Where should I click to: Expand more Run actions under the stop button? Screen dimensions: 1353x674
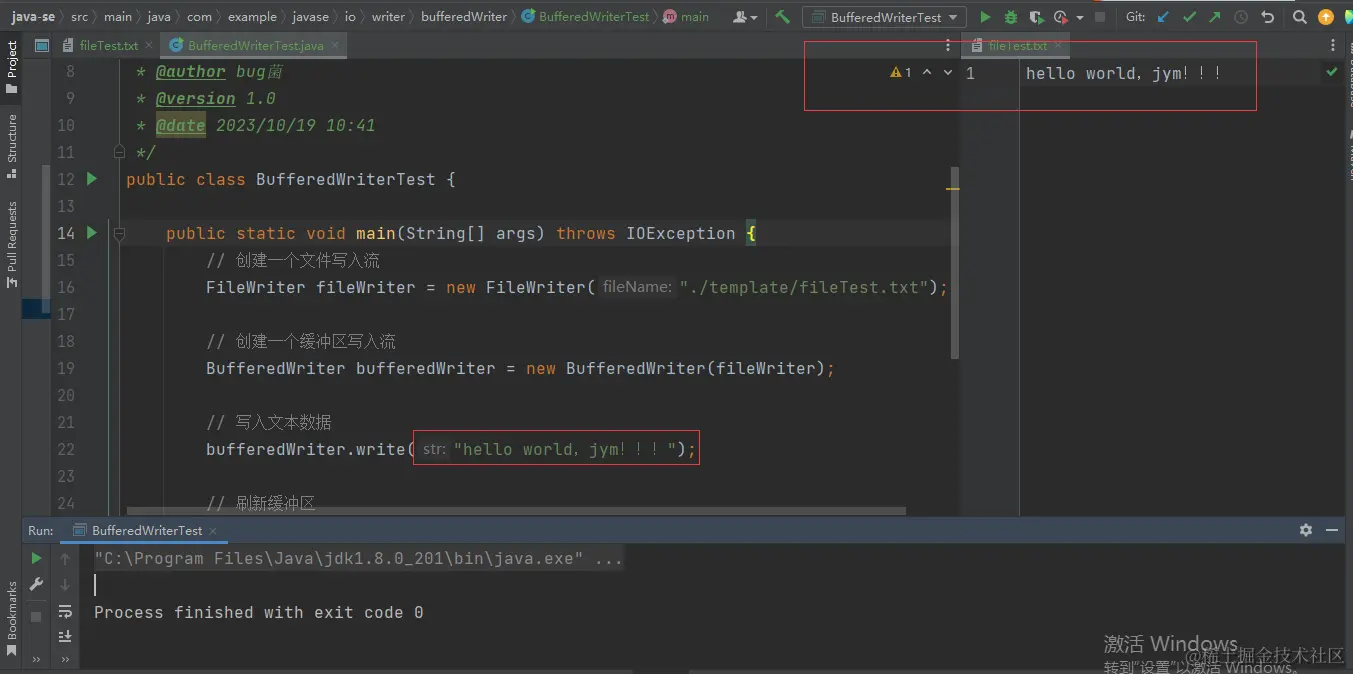(x=37, y=659)
